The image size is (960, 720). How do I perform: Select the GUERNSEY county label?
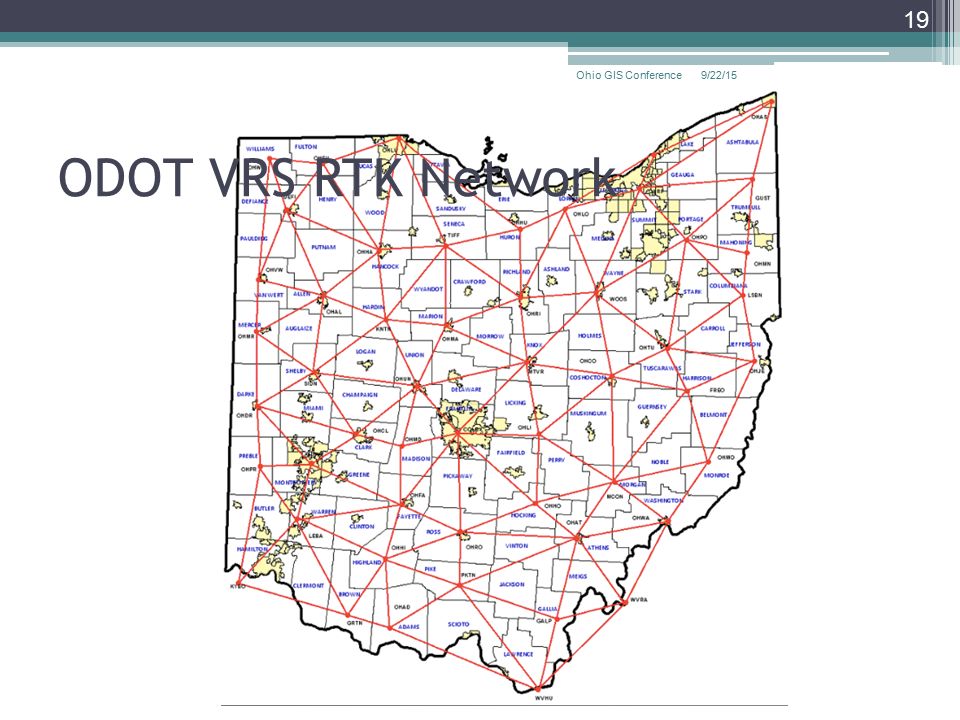point(652,407)
